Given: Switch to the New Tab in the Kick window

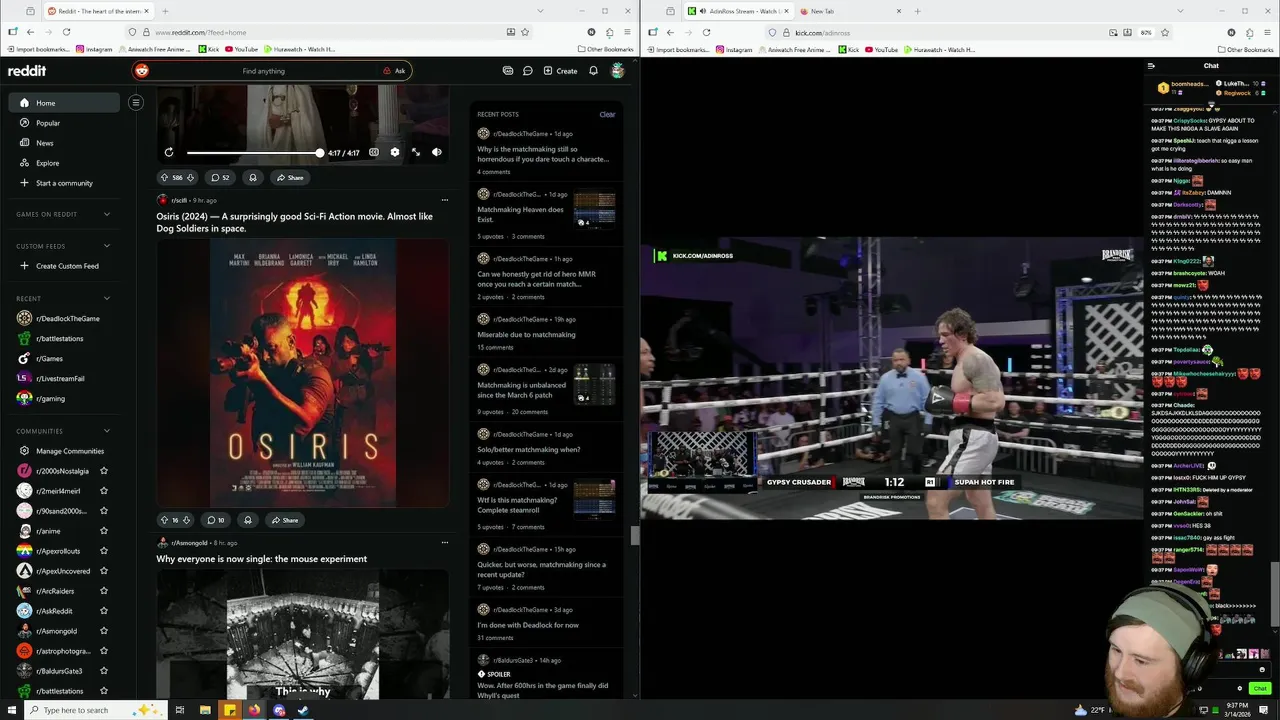Looking at the screenshot, I should [x=849, y=11].
